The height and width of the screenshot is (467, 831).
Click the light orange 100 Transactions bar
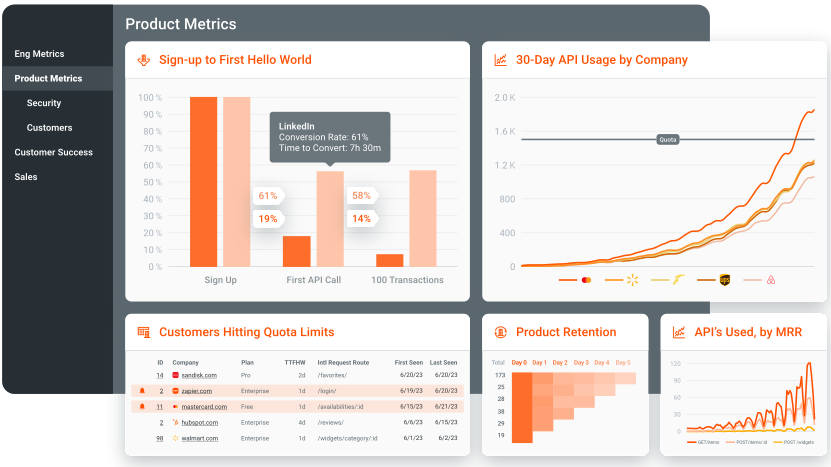[423, 218]
